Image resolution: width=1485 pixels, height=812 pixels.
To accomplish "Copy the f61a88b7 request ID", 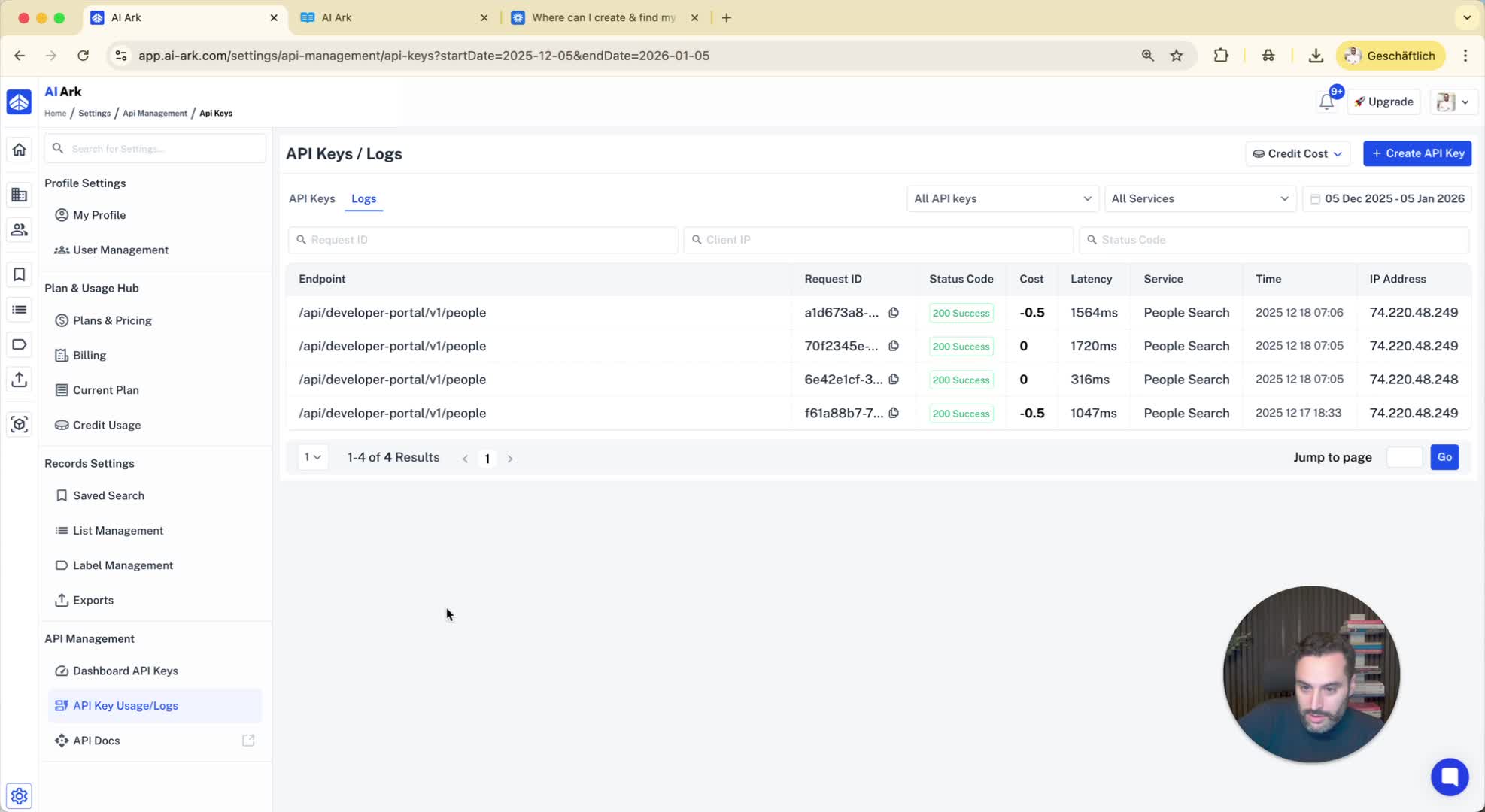I will point(894,413).
